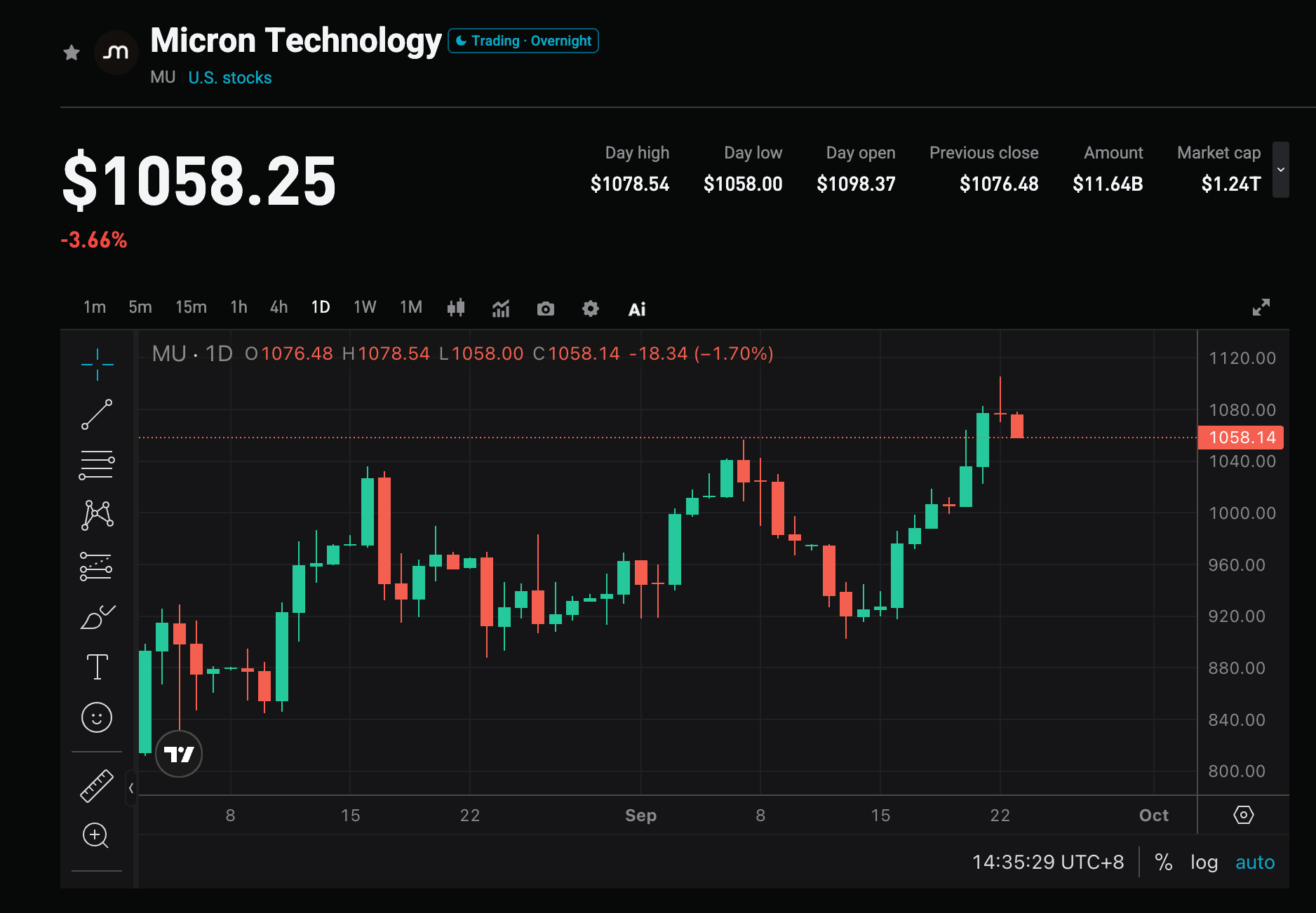Click the Market cap value $1.24T
Viewport: 1316px width, 913px height.
coord(1231,184)
